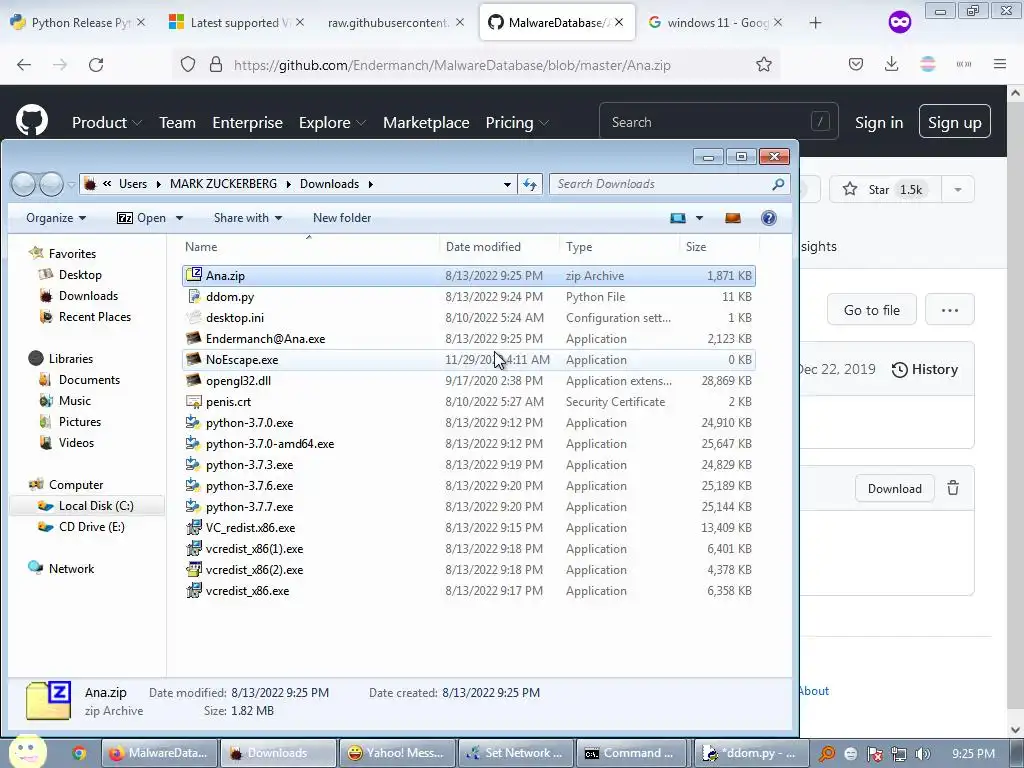Screen dimensions: 1024x768
Task: Click the penis.crt certificate icon
Action: (193, 402)
